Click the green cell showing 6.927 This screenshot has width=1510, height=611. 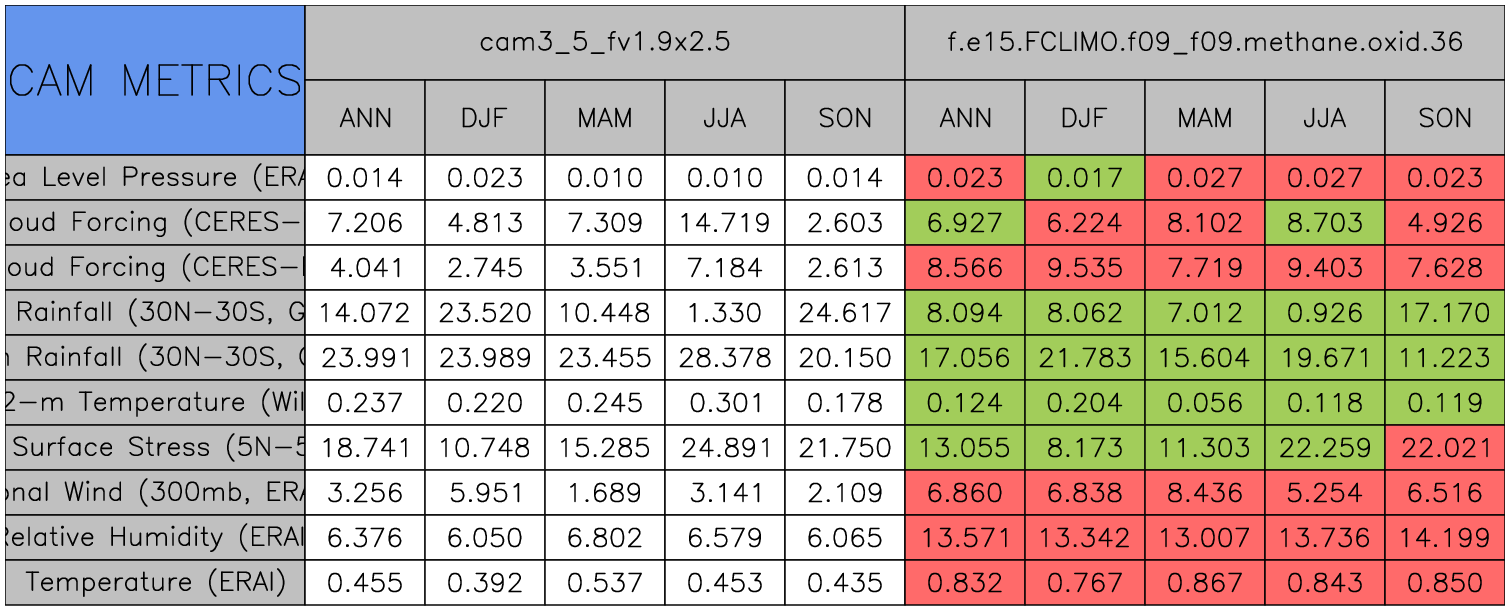point(965,222)
